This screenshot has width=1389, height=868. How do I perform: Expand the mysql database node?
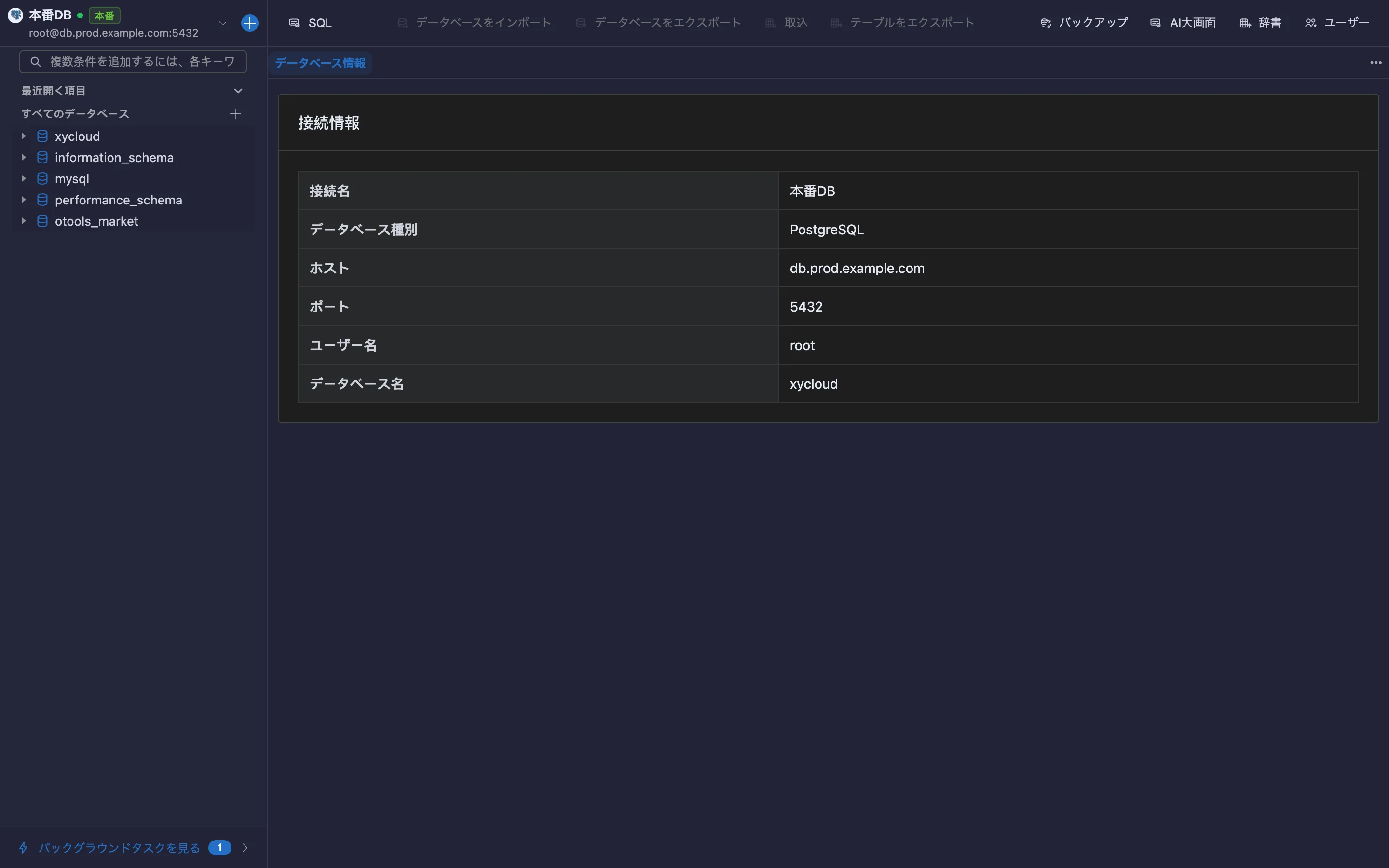pyautogui.click(x=24, y=178)
